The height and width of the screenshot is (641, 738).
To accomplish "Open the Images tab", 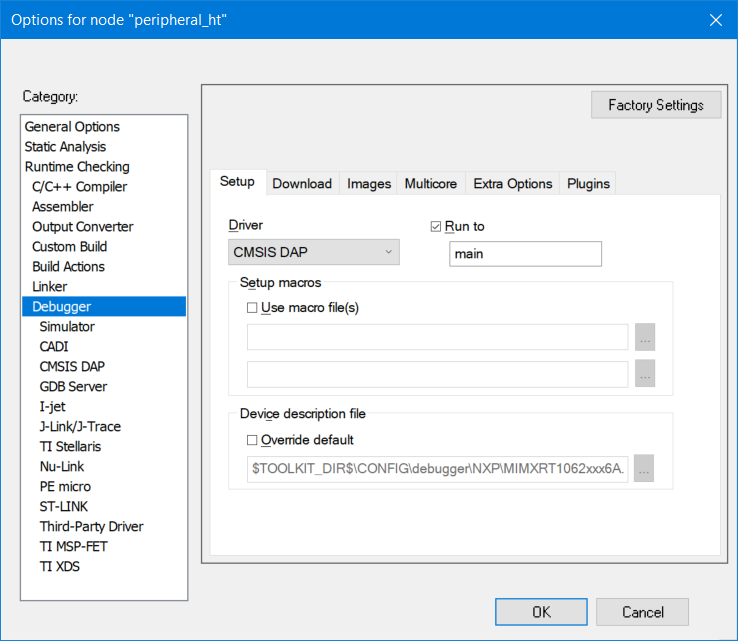I will tap(368, 184).
